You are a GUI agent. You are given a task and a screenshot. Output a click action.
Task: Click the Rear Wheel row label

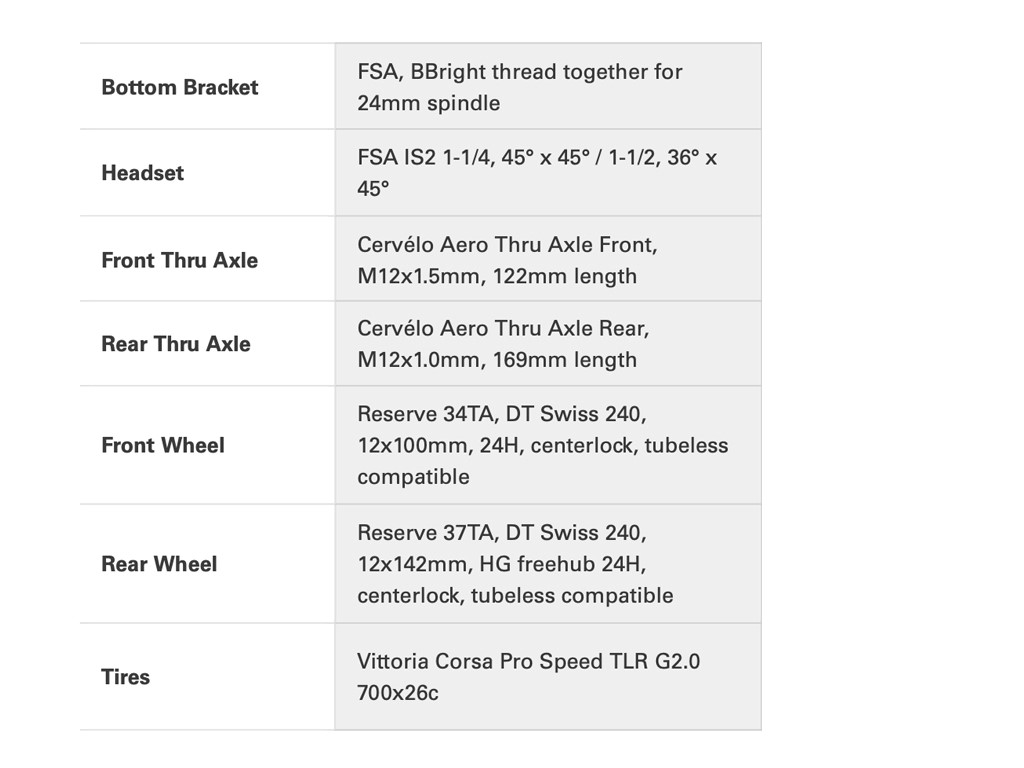click(159, 564)
